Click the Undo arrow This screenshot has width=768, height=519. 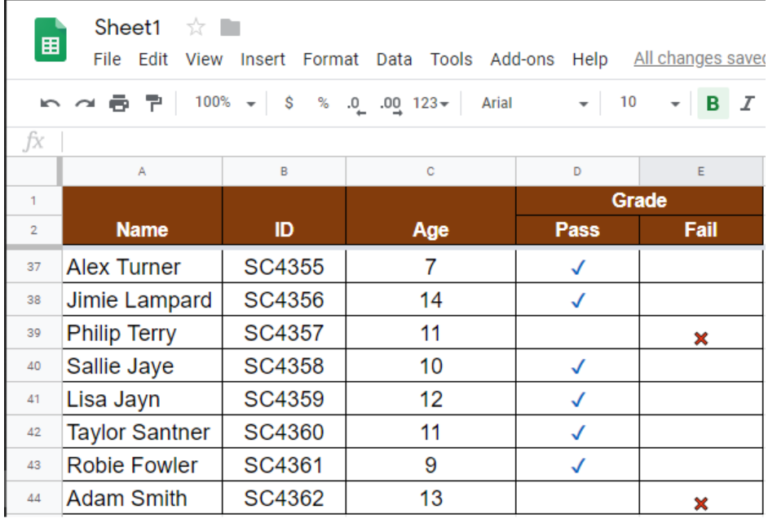pyautogui.click(x=50, y=103)
